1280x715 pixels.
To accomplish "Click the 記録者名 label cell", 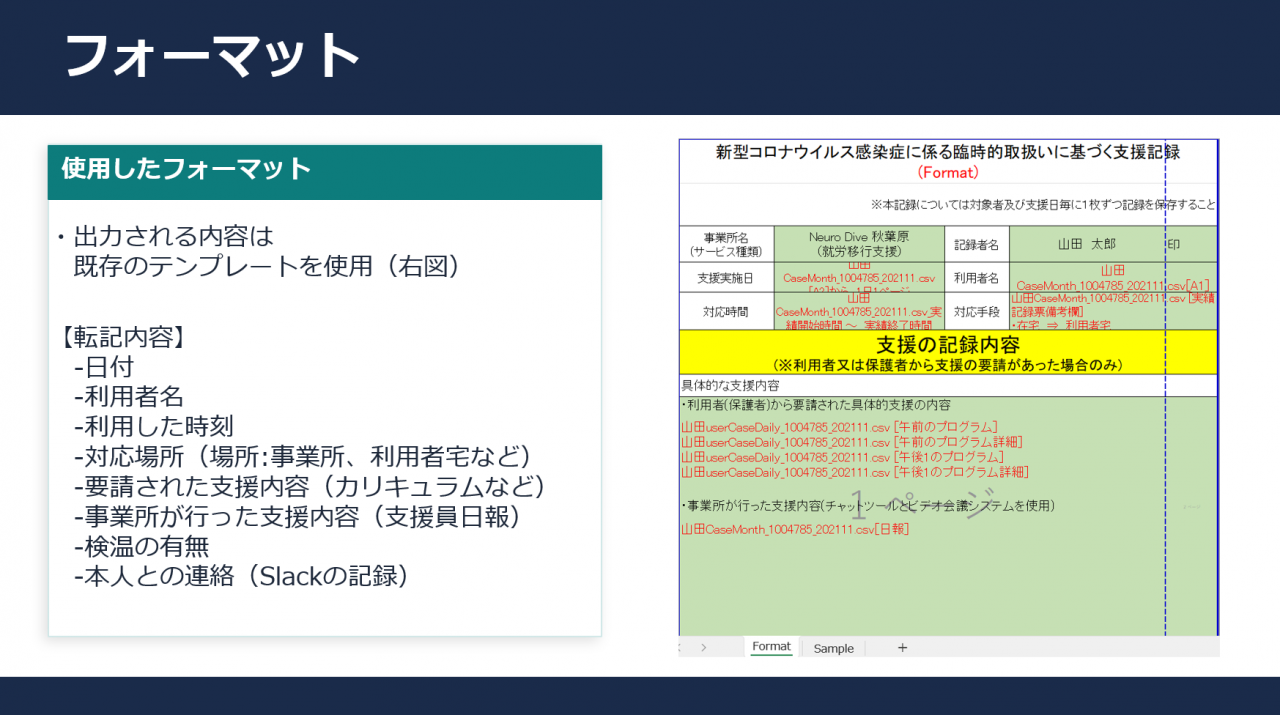I will click(977, 244).
